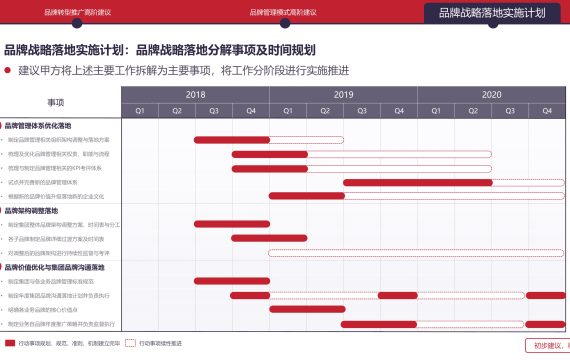Image resolution: width=570 pixels, height=360 pixels.
Task: Select the 品牌架构调整落地 section heading
Action: pos(31,211)
